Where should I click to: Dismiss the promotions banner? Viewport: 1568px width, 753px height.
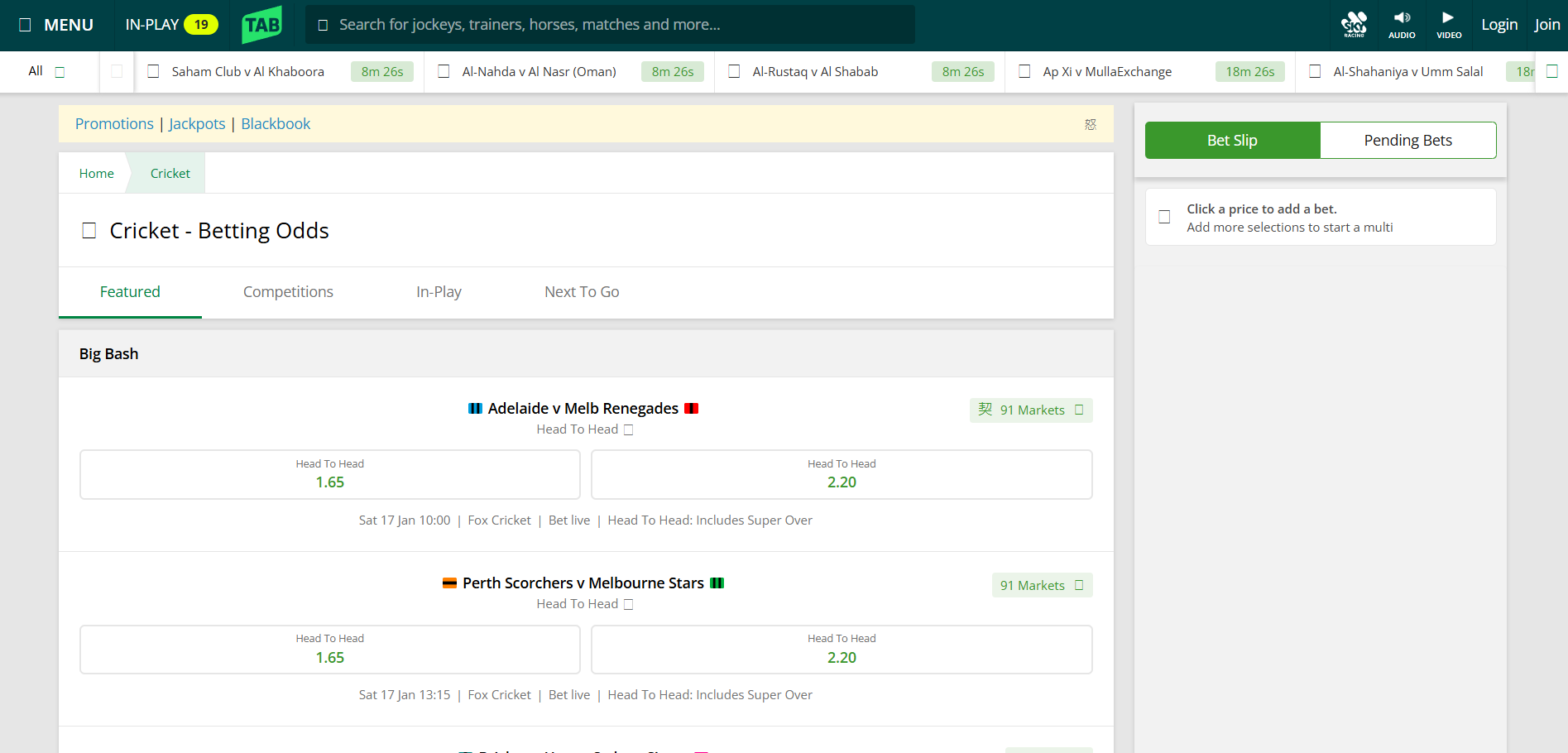(x=1091, y=124)
